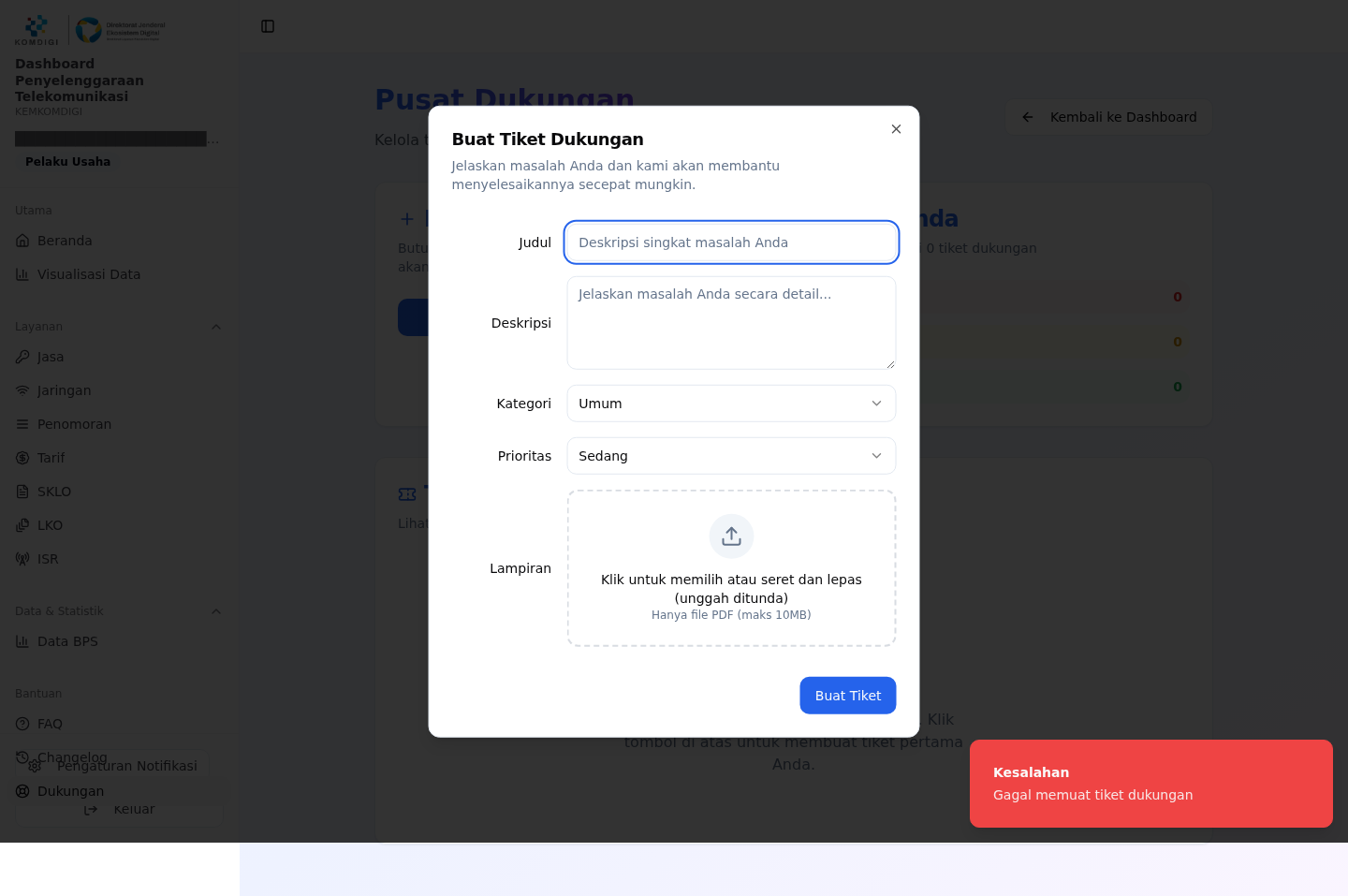Click the Penomoran list icon

point(22,424)
